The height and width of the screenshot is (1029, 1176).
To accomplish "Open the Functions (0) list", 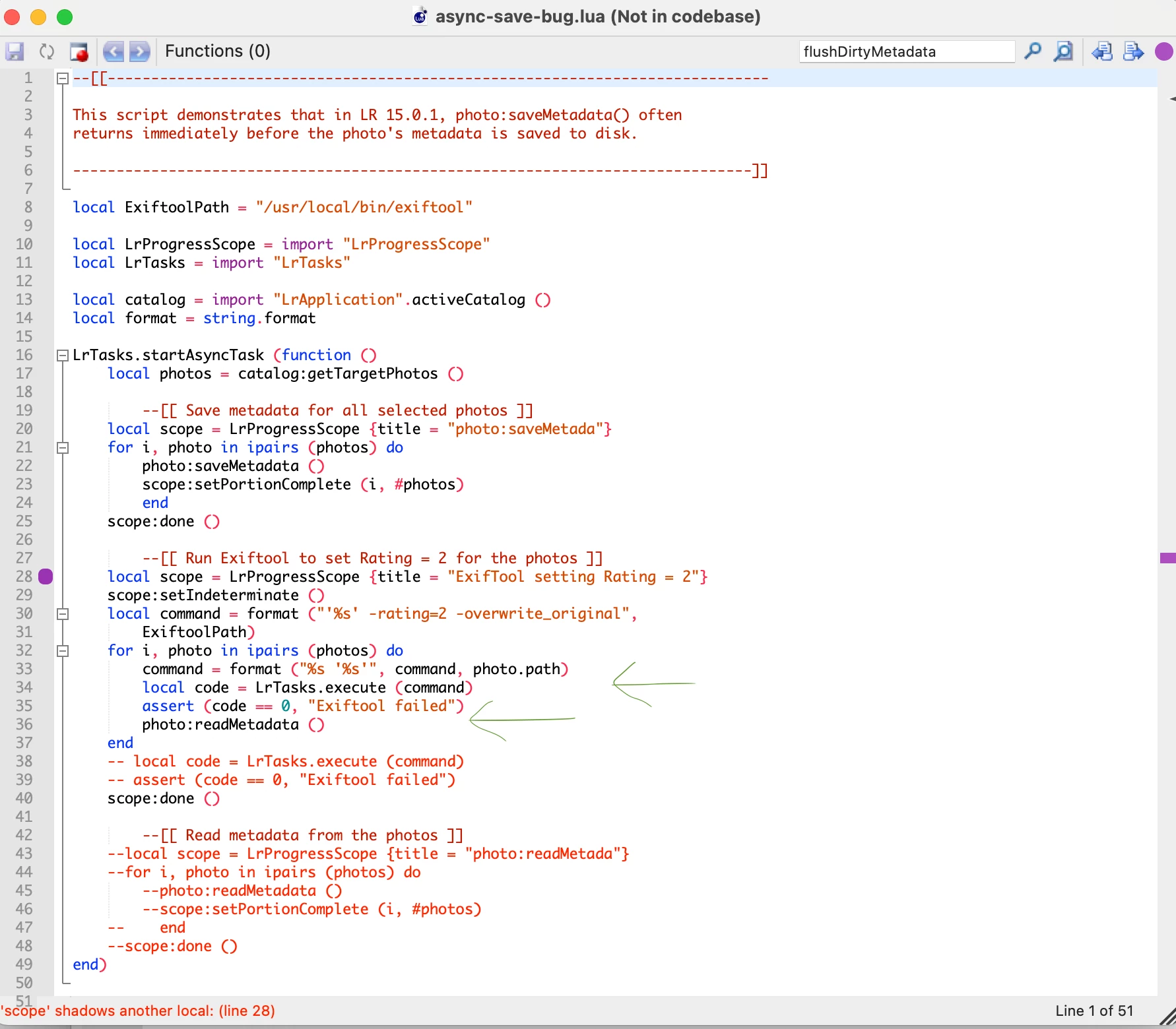I will [x=218, y=51].
